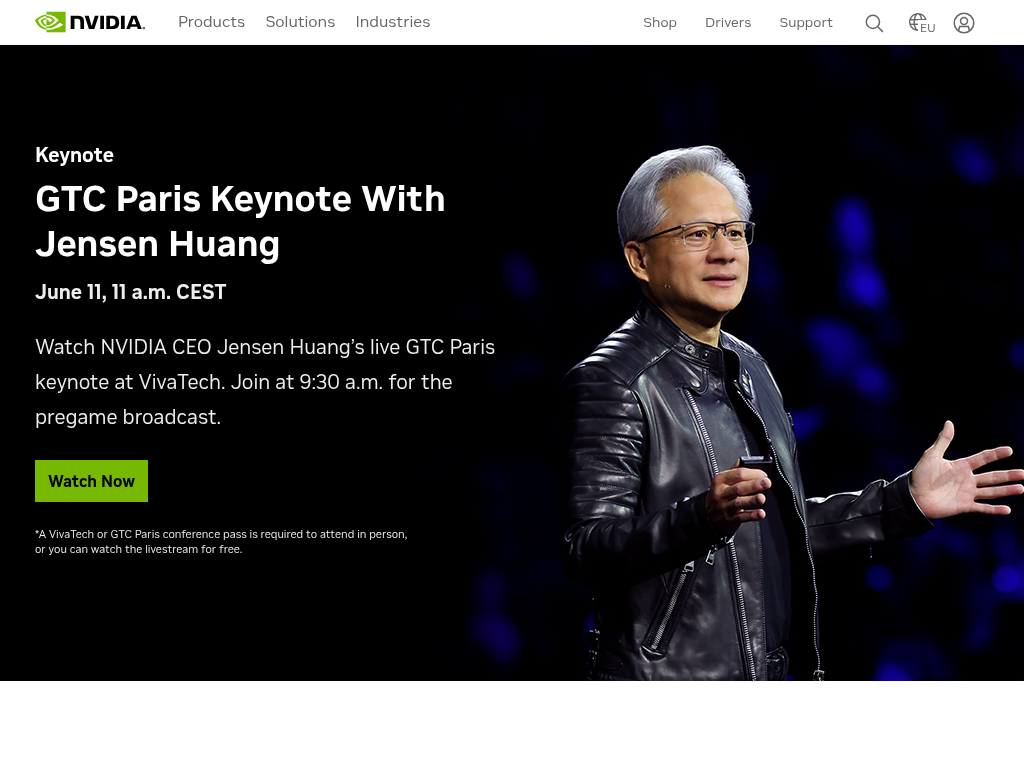Click the green Watch Now button
1024x768 pixels.
coord(91,481)
